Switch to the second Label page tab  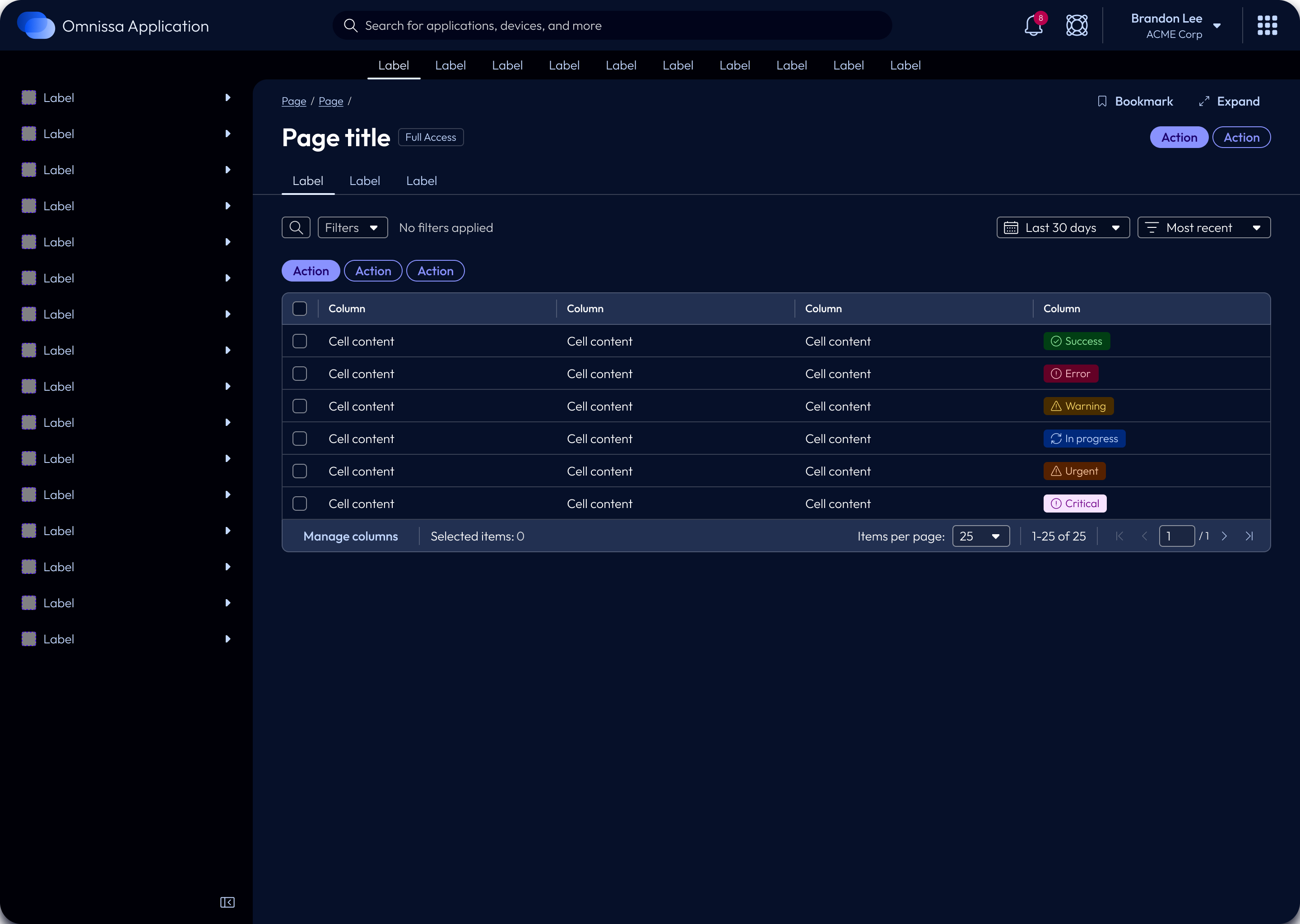364,181
